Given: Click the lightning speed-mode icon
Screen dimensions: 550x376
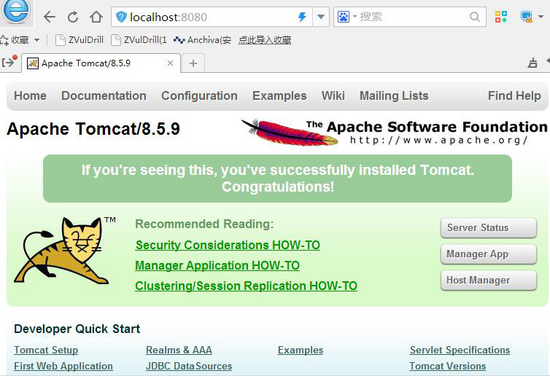Looking at the screenshot, I should tap(302, 16).
